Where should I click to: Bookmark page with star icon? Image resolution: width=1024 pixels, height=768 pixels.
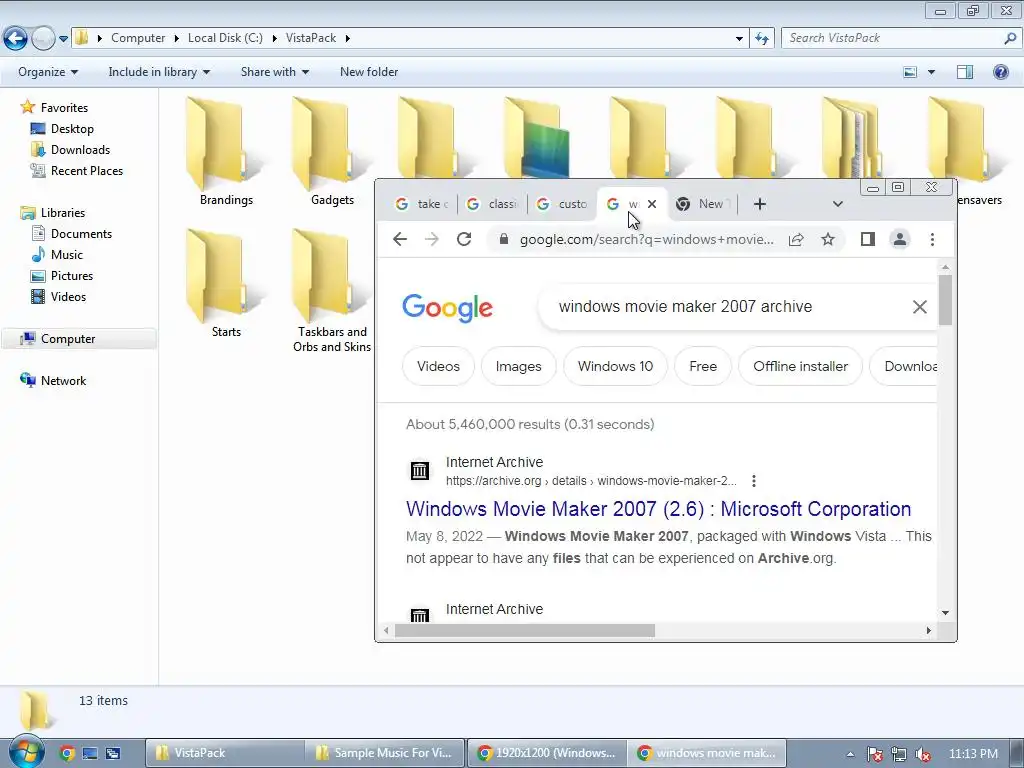click(828, 240)
